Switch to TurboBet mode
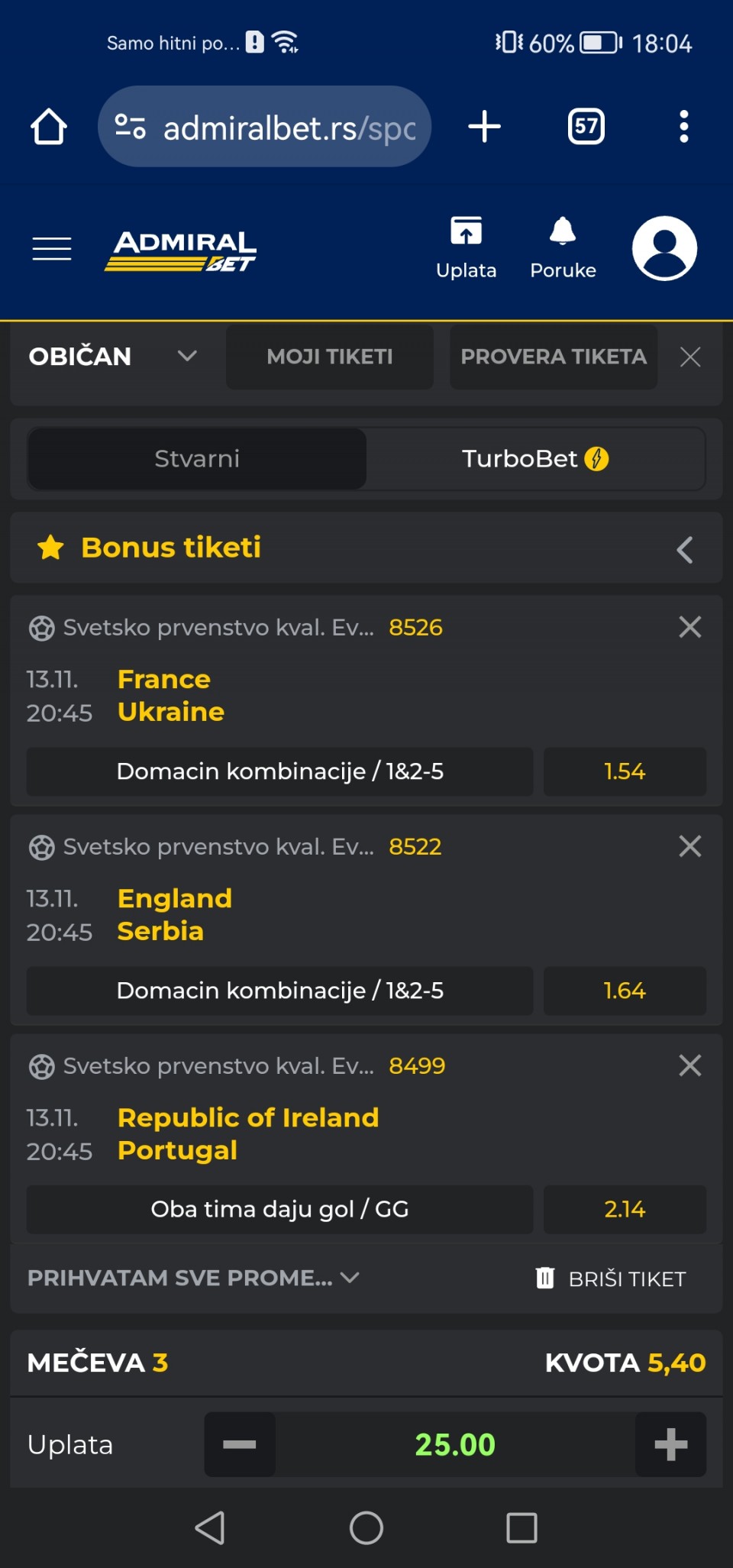Viewport: 733px width, 1568px height. 534,459
